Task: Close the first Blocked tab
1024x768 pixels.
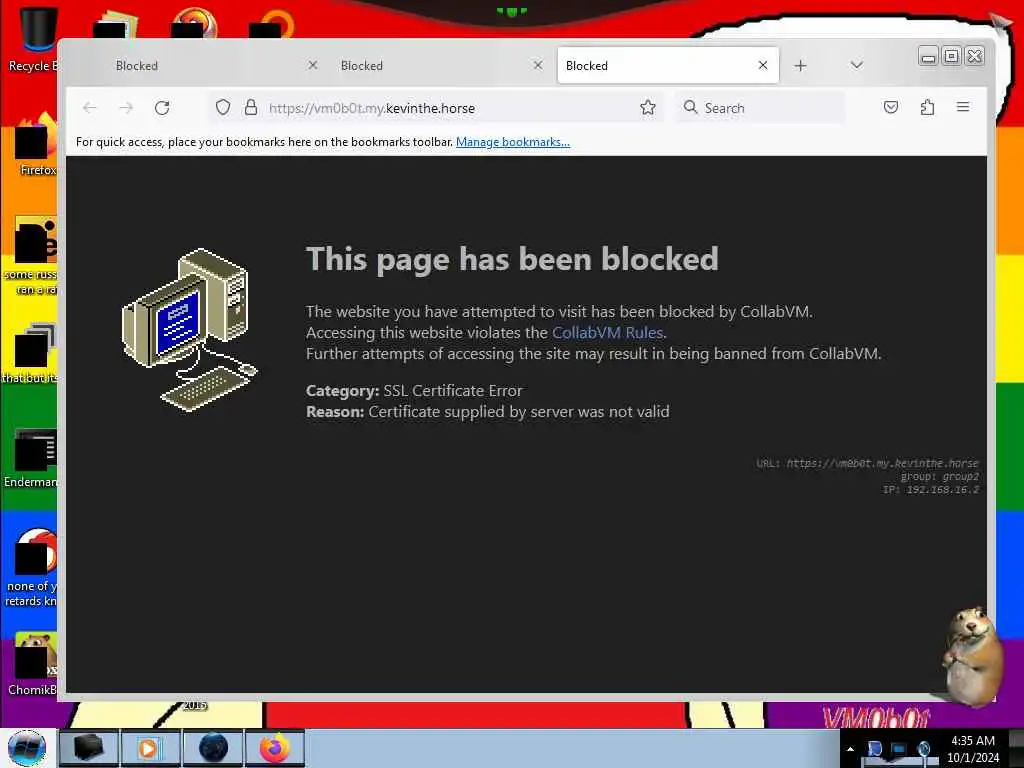Action: point(313,65)
